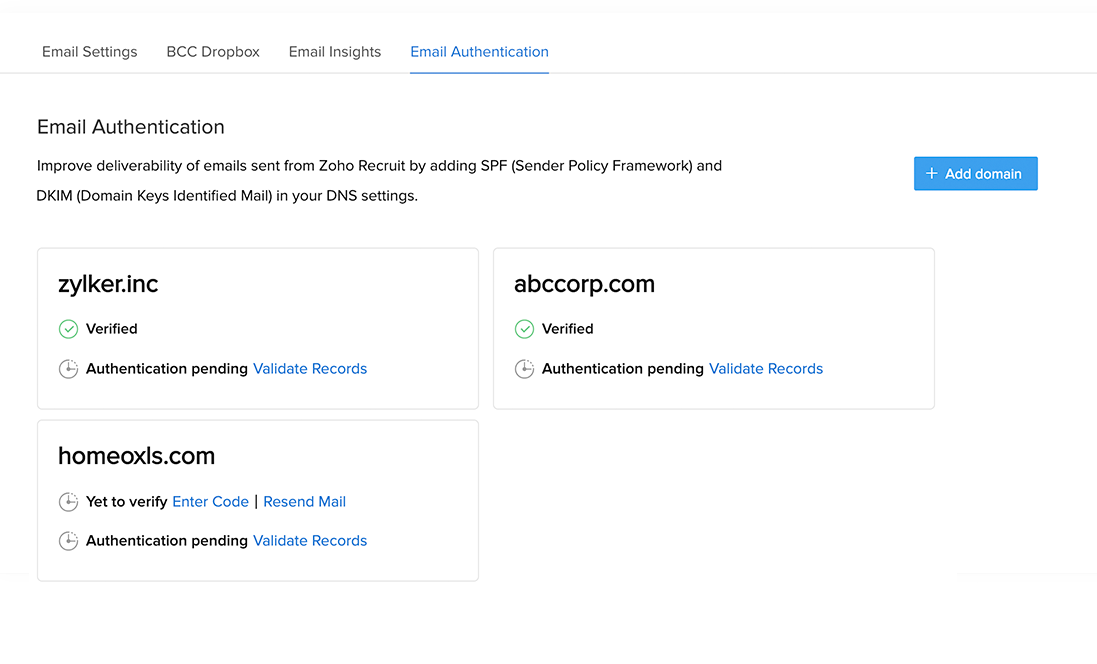1097x664 pixels.
Task: Click Enter Code for homeoxls.com
Action: point(210,502)
